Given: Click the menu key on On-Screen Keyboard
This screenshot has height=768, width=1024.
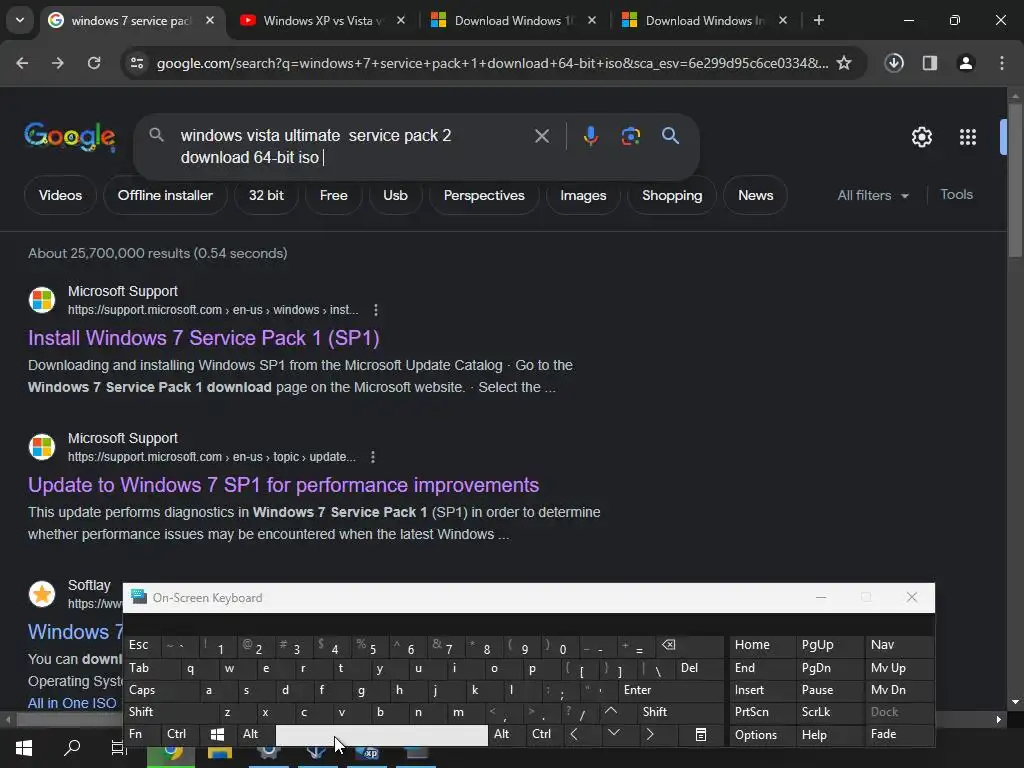Looking at the screenshot, I should point(700,735).
